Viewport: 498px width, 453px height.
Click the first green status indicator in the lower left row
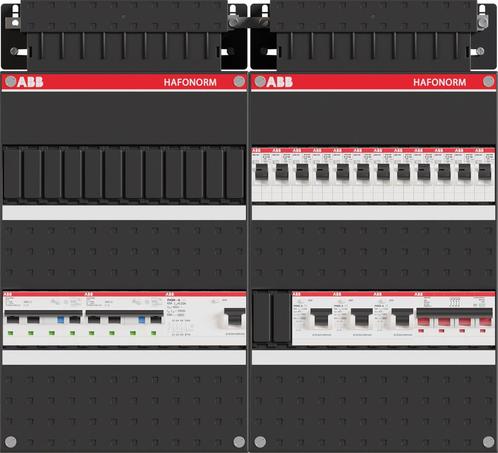[x=11, y=333]
